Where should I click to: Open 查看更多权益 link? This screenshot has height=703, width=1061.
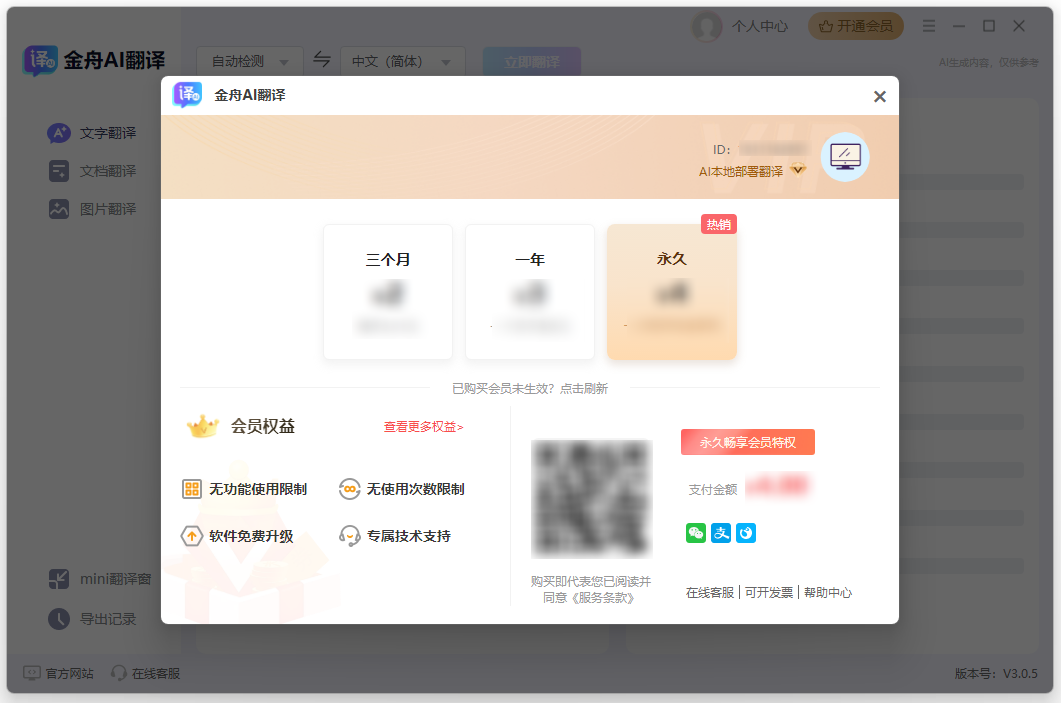pos(423,427)
